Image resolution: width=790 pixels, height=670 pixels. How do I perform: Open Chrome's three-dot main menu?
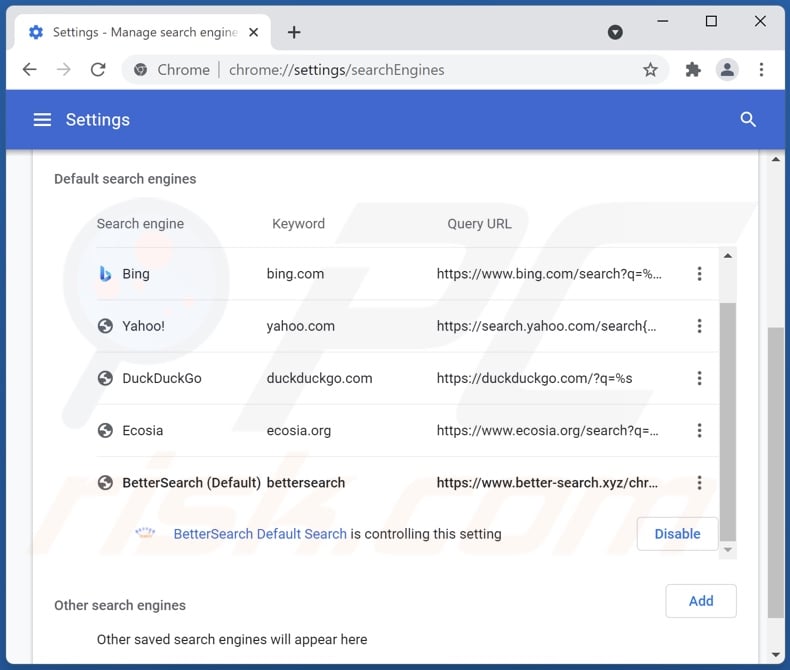point(761,70)
